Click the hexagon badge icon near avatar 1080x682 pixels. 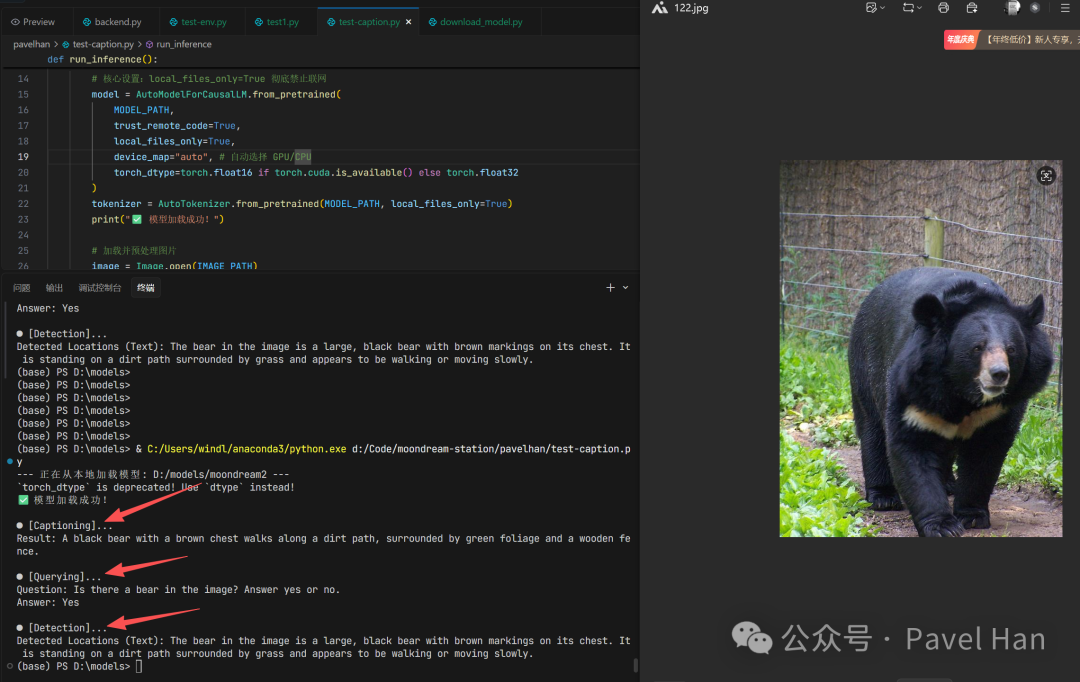[x=1035, y=8]
